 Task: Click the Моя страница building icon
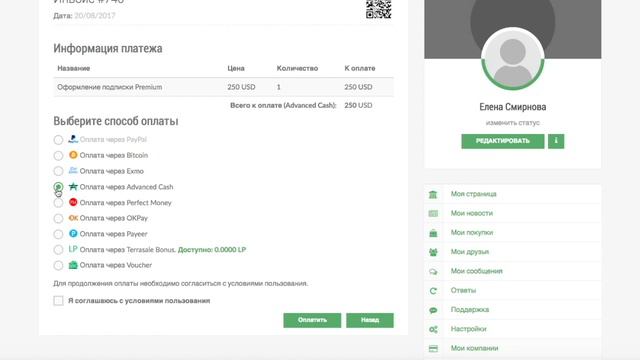pyautogui.click(x=433, y=194)
